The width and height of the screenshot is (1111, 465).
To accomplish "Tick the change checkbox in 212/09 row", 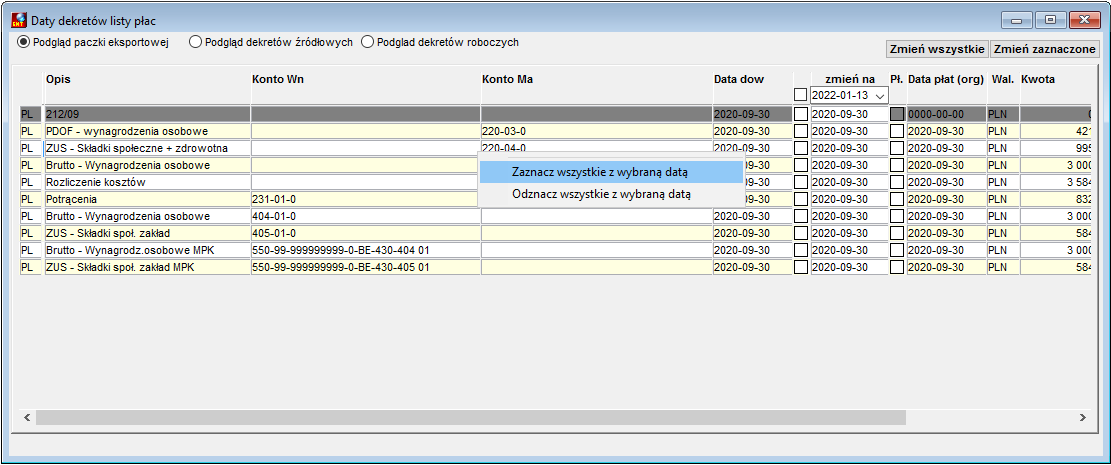I will (x=801, y=113).
